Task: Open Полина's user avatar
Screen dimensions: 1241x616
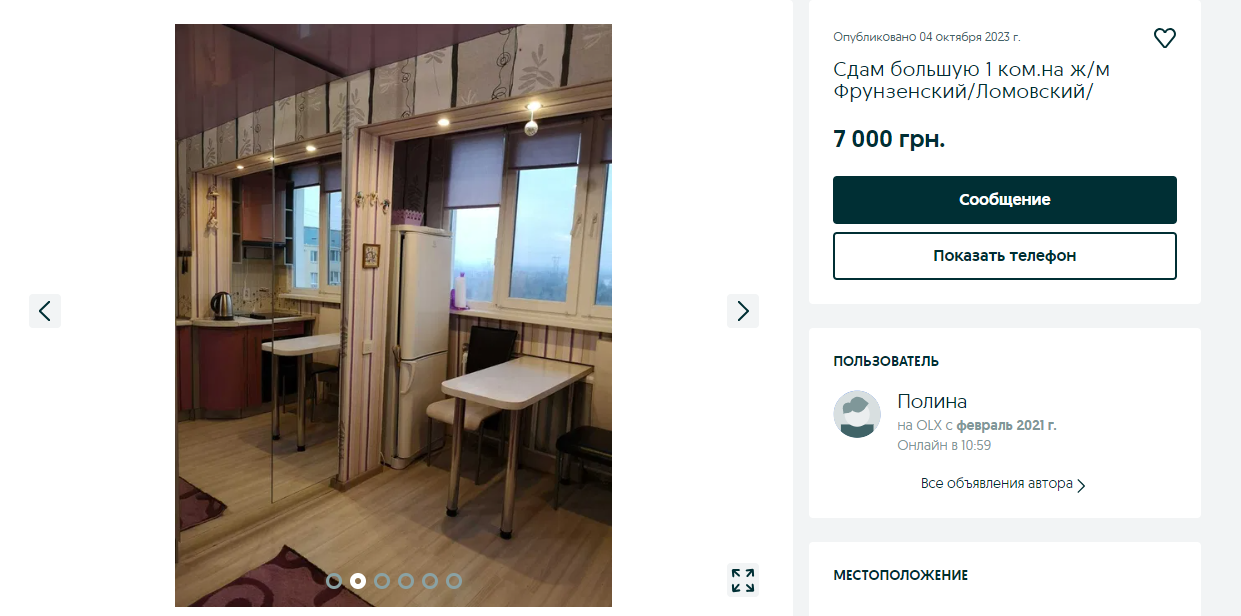Action: [857, 414]
